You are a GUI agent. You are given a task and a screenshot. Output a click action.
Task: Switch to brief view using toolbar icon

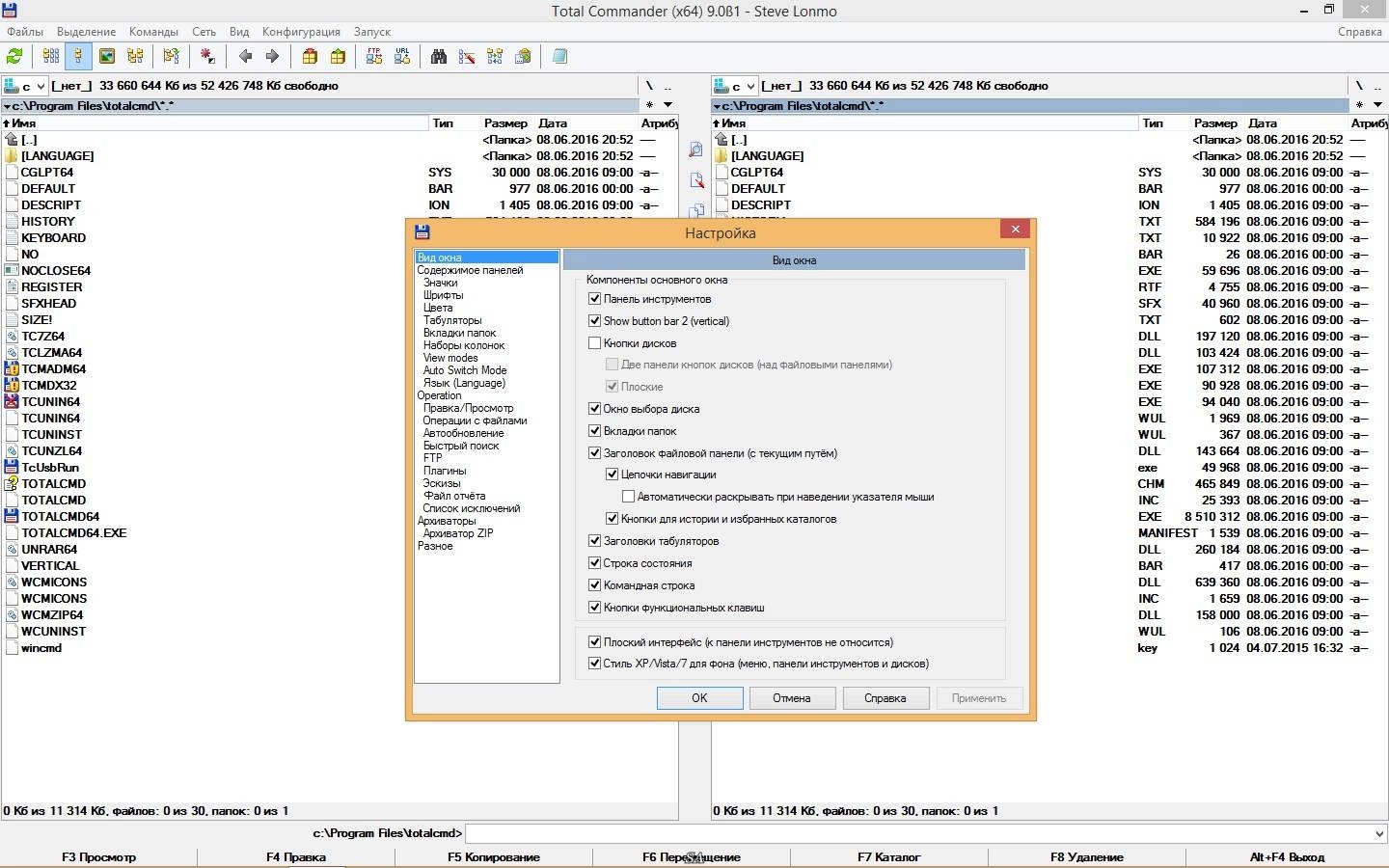(51, 57)
